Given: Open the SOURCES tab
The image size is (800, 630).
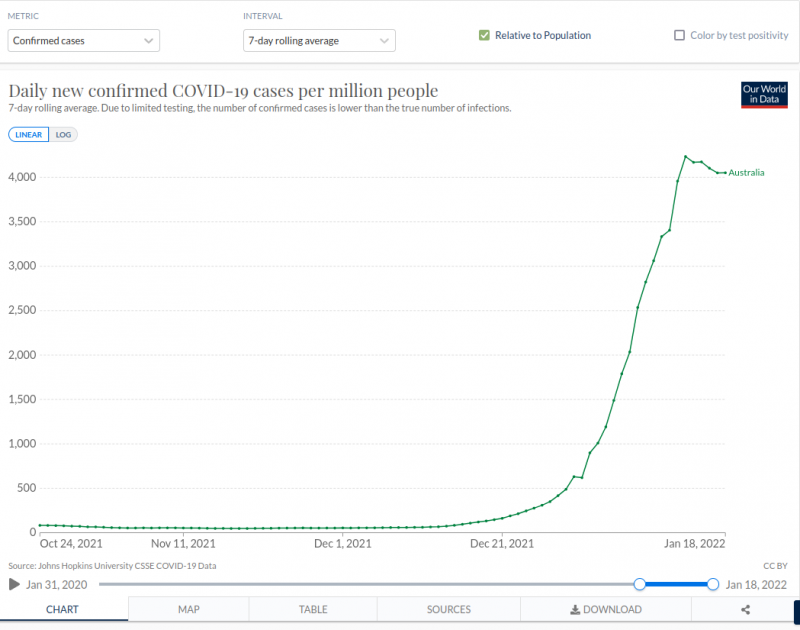Looking at the screenshot, I should pos(449,609).
